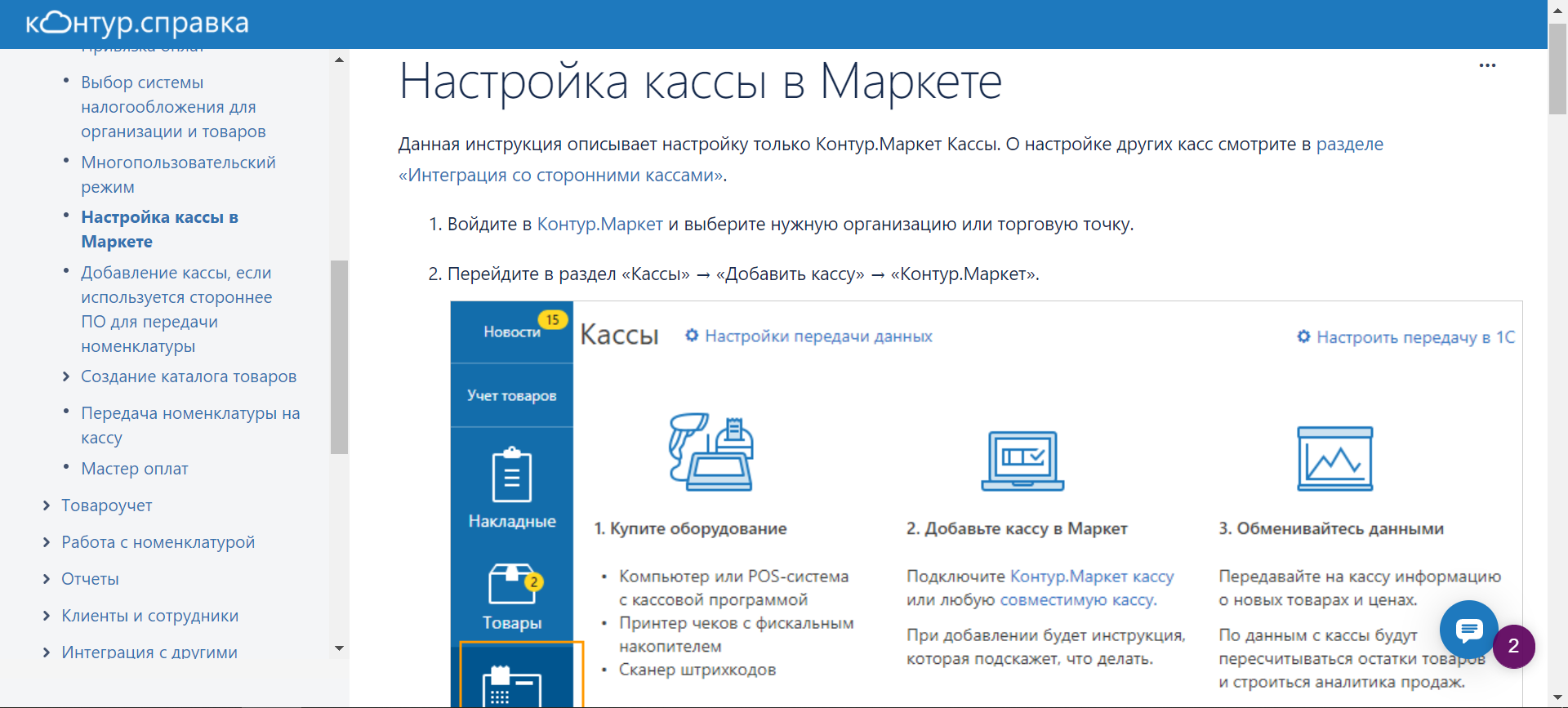Click the highlighted Кассы register icon
This screenshot has width=1568, height=708.
[x=512, y=684]
